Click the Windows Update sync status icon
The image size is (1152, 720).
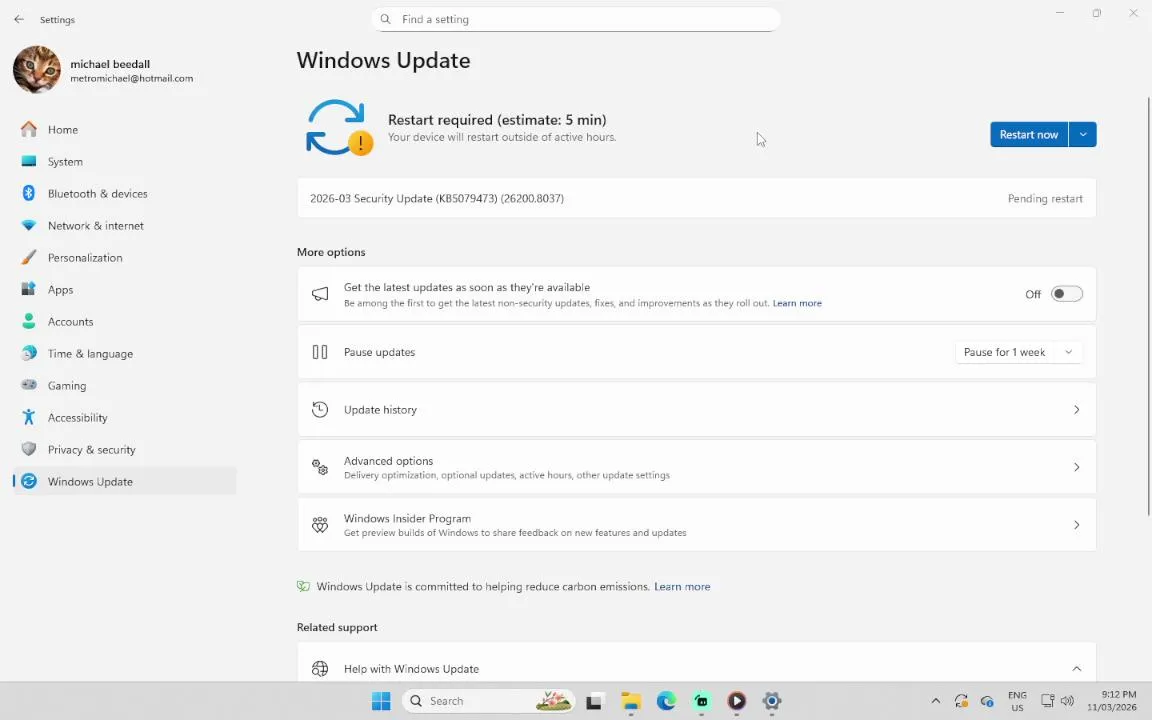tap(338, 128)
